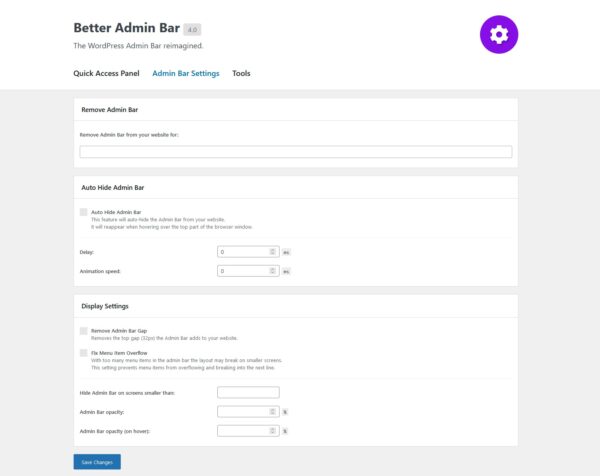Viewport: 600px width, 476px height.
Task: Enable the Auto Hide Admin Bar checkbox
Action: [x=83, y=212]
